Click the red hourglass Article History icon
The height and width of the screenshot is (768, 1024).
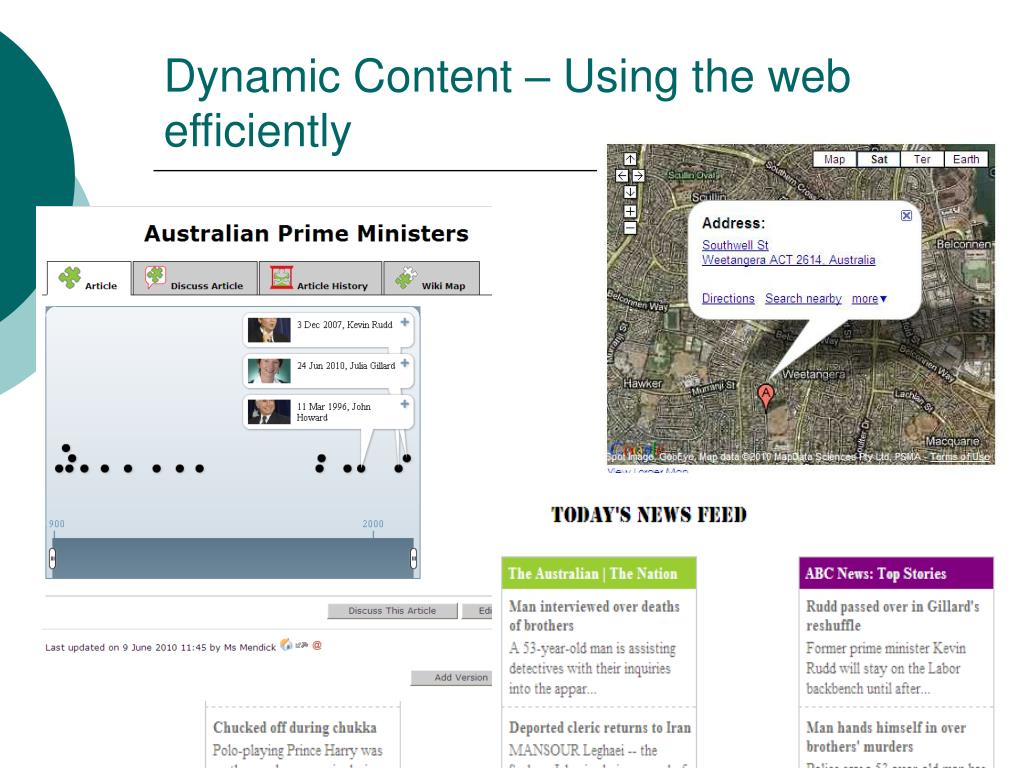[x=281, y=277]
